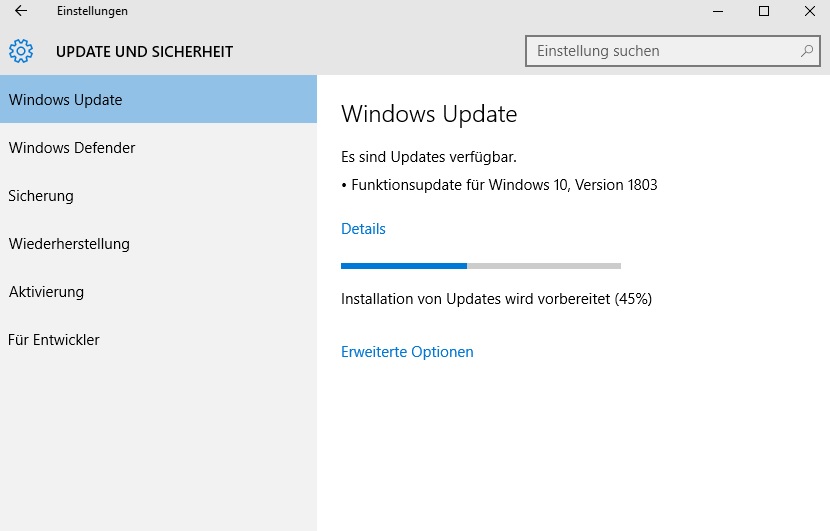Go to Wiederherstellung settings
This screenshot has width=830, height=531.
[x=158, y=244]
